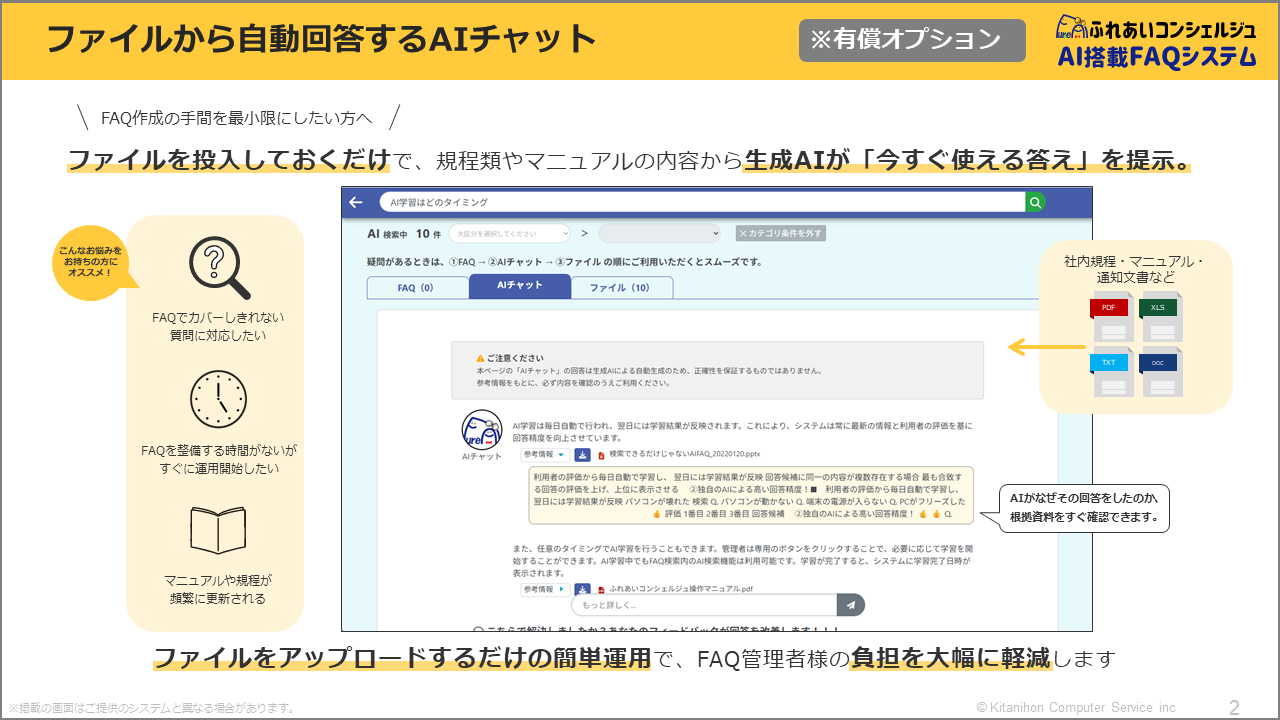Click the green search magnifier button

pyautogui.click(x=1035, y=202)
